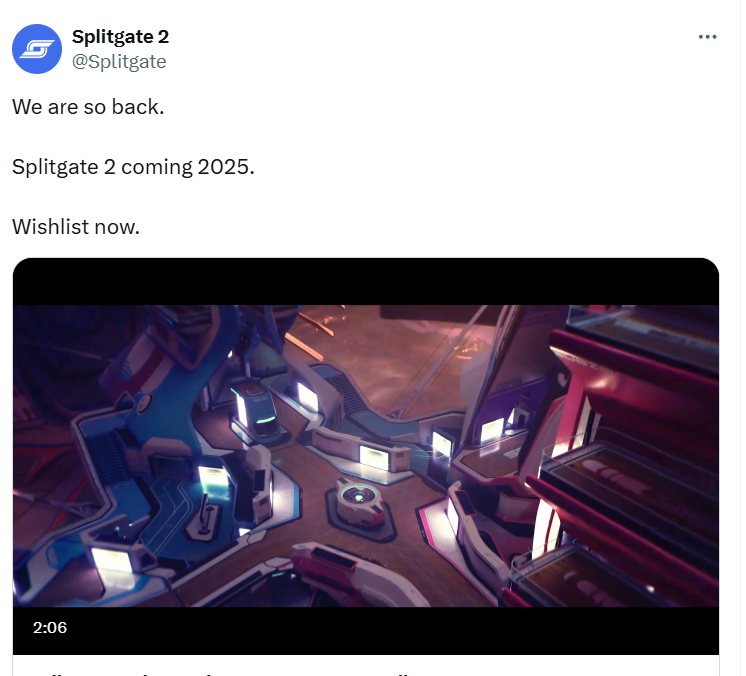Play the Splitgate 2 trailer video

pyautogui.click(x=366, y=456)
